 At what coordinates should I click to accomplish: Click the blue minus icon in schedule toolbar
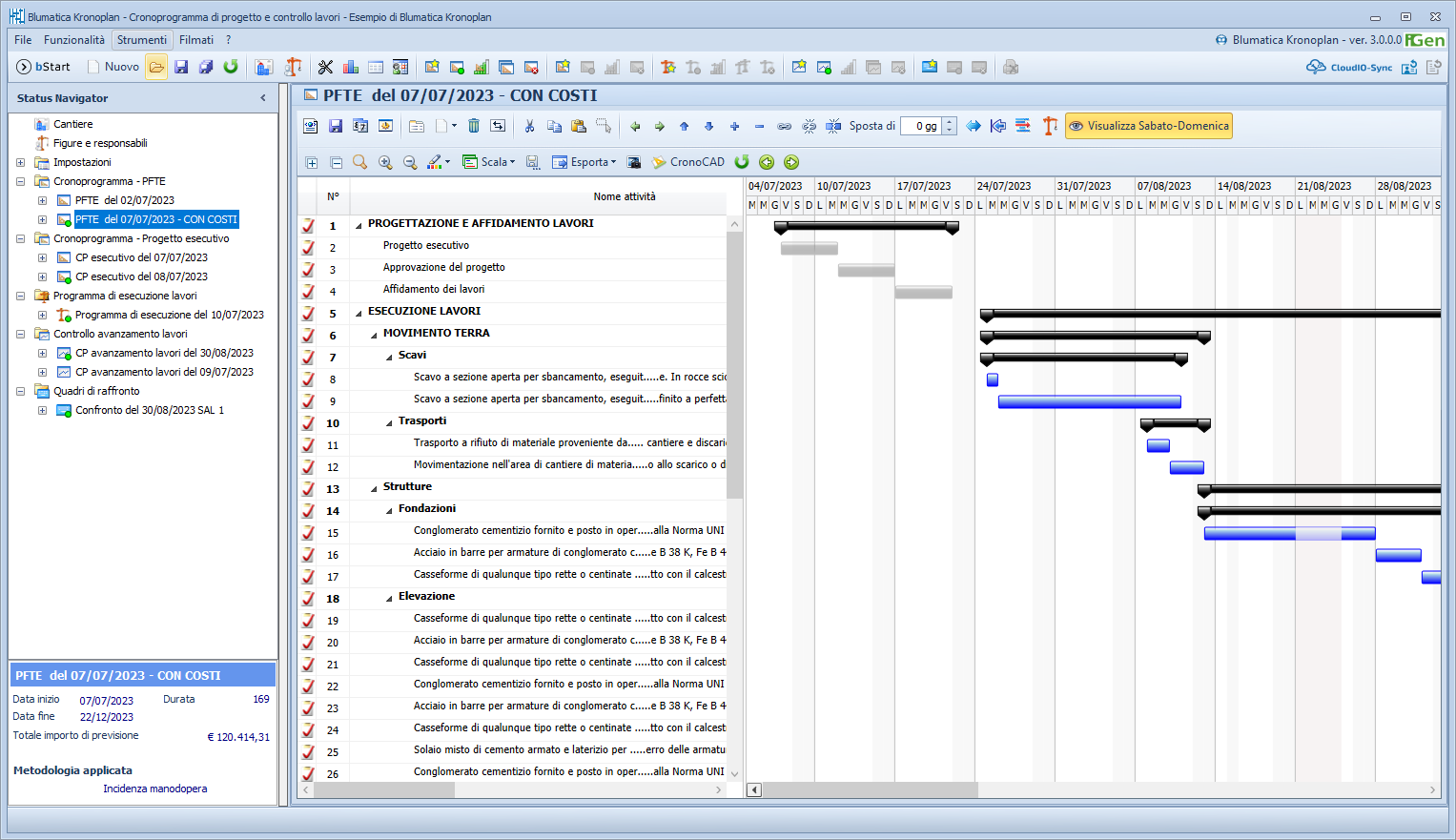(x=759, y=126)
